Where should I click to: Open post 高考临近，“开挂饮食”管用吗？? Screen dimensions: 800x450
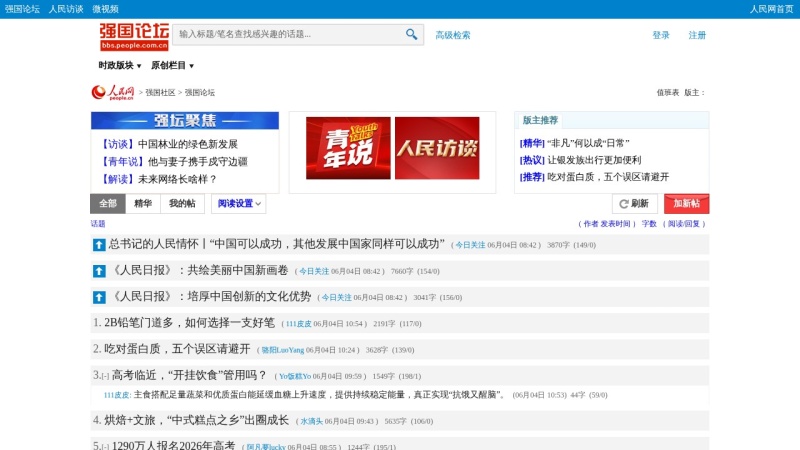point(189,375)
